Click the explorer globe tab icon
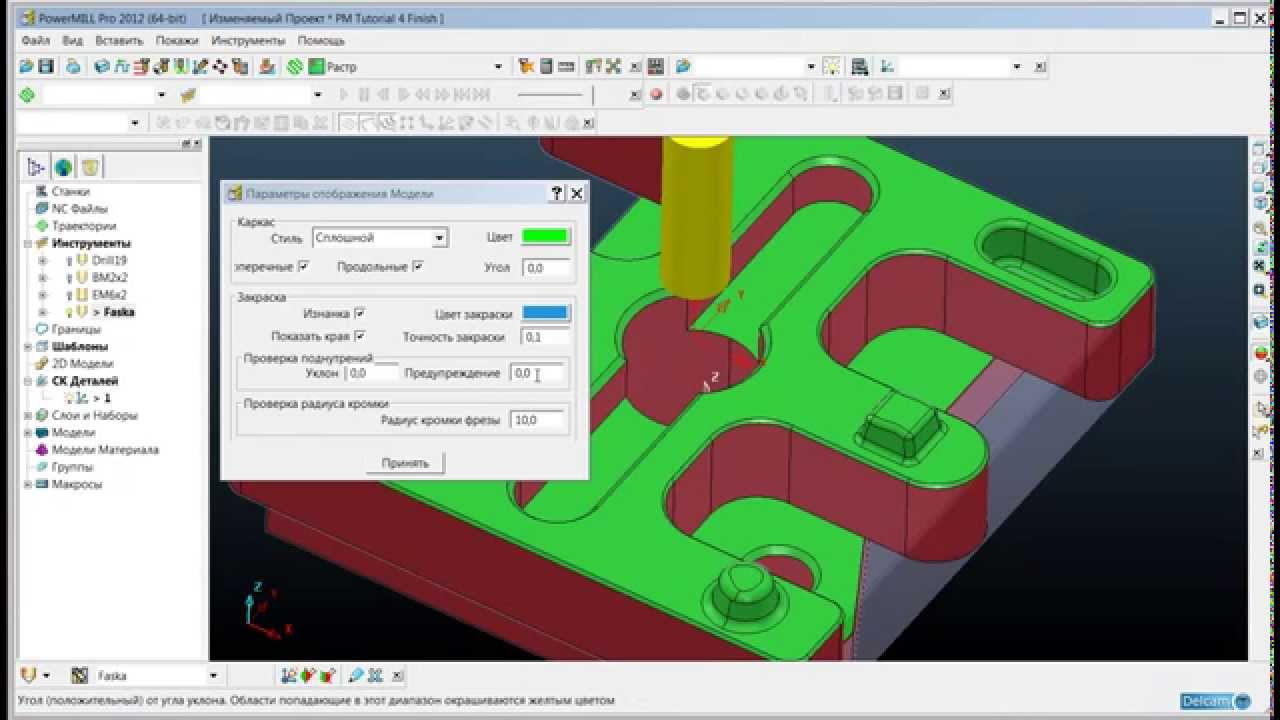Image resolution: width=1280 pixels, height=720 pixels. click(x=64, y=167)
